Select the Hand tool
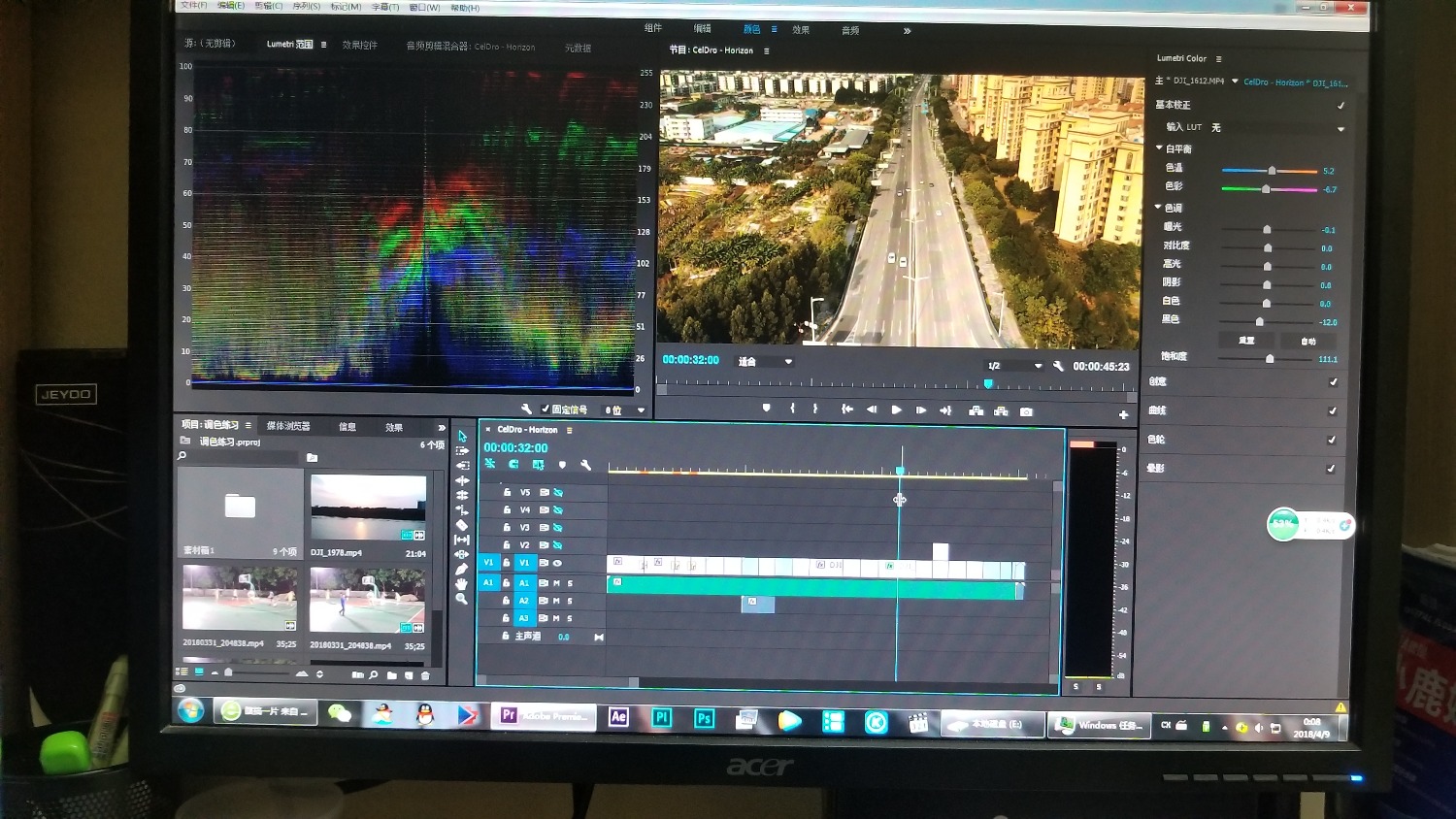This screenshot has width=1456, height=819. pos(462,583)
